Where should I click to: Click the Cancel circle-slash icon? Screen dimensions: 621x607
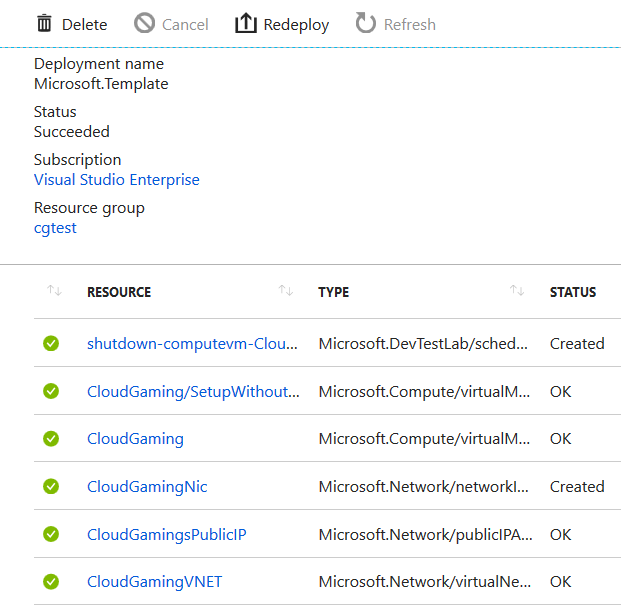click(x=145, y=23)
